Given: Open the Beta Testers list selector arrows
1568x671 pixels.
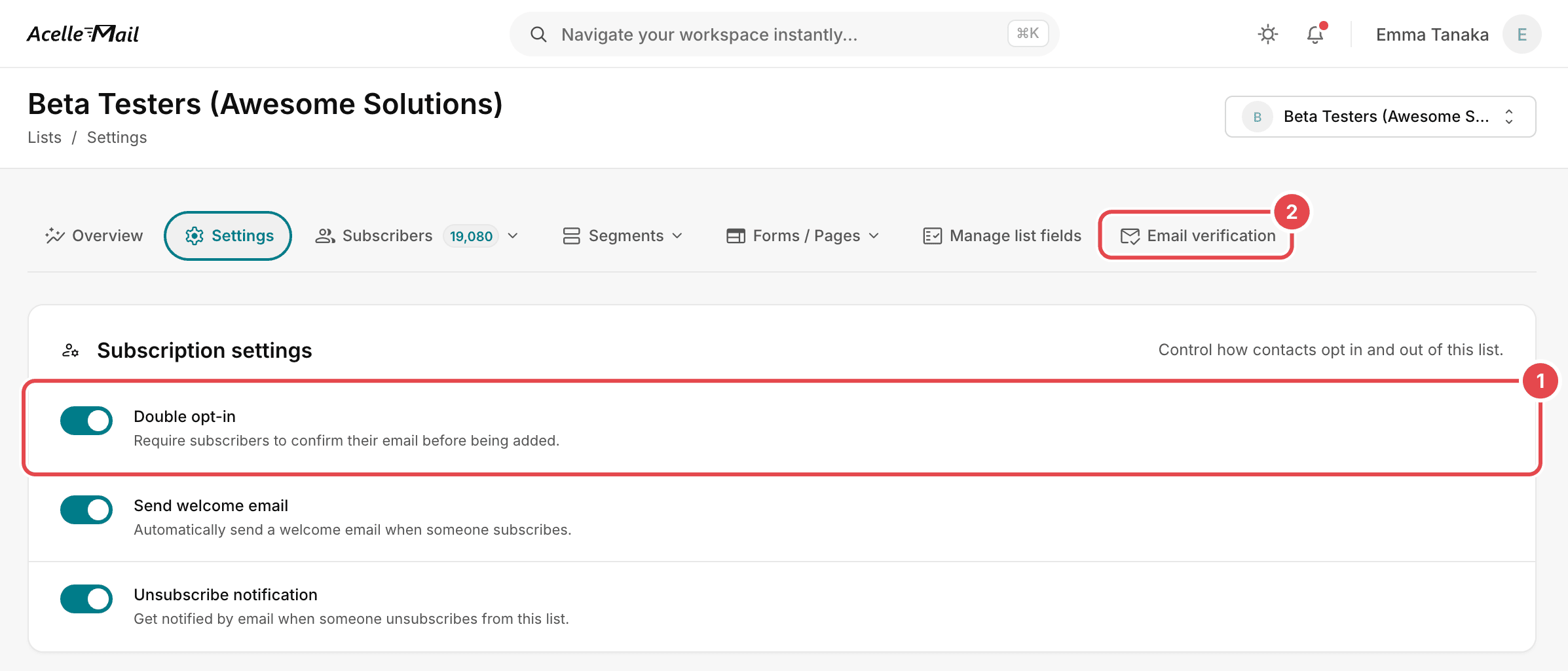Looking at the screenshot, I should click(1509, 117).
